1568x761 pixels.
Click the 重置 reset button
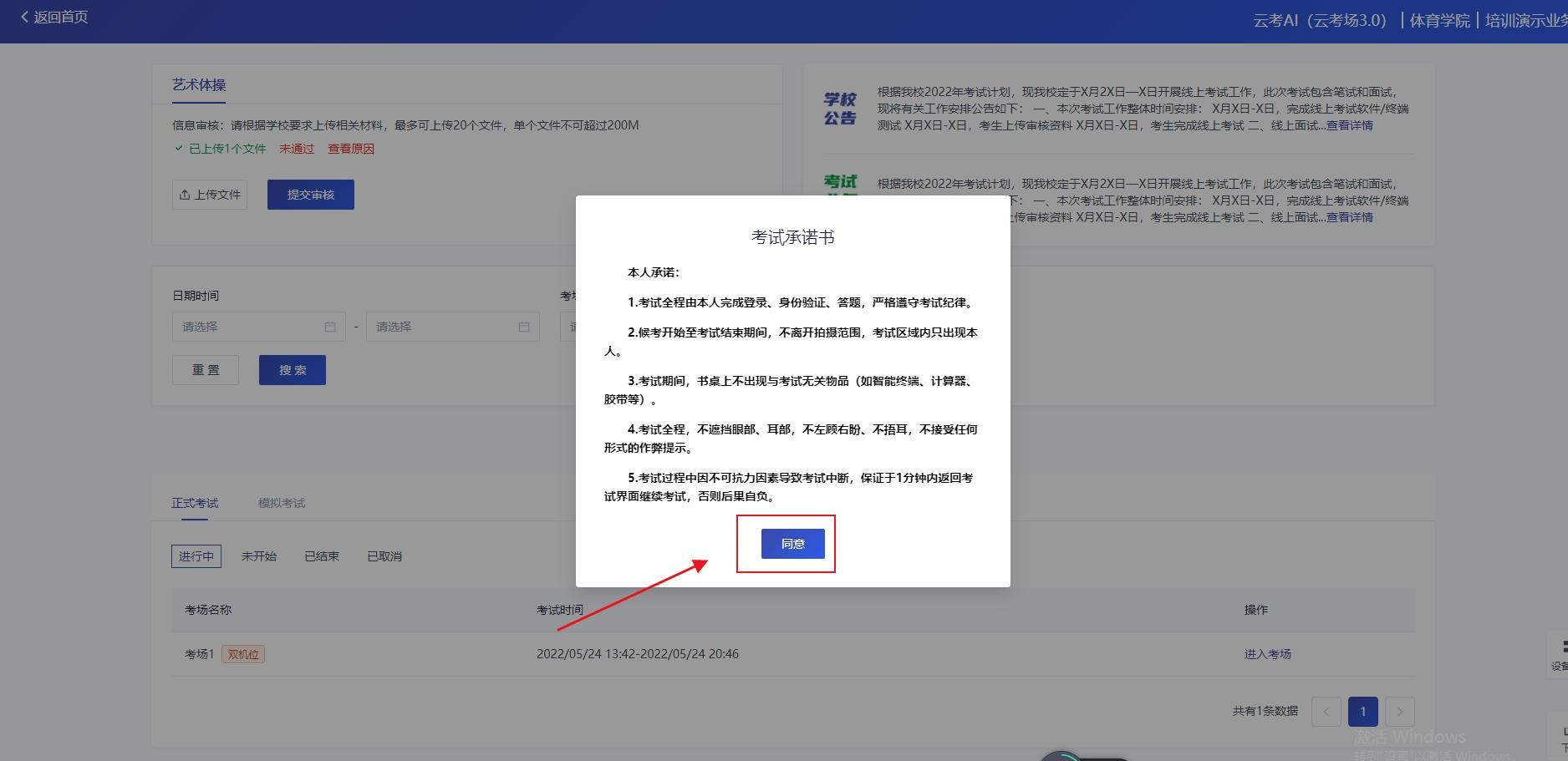[206, 370]
